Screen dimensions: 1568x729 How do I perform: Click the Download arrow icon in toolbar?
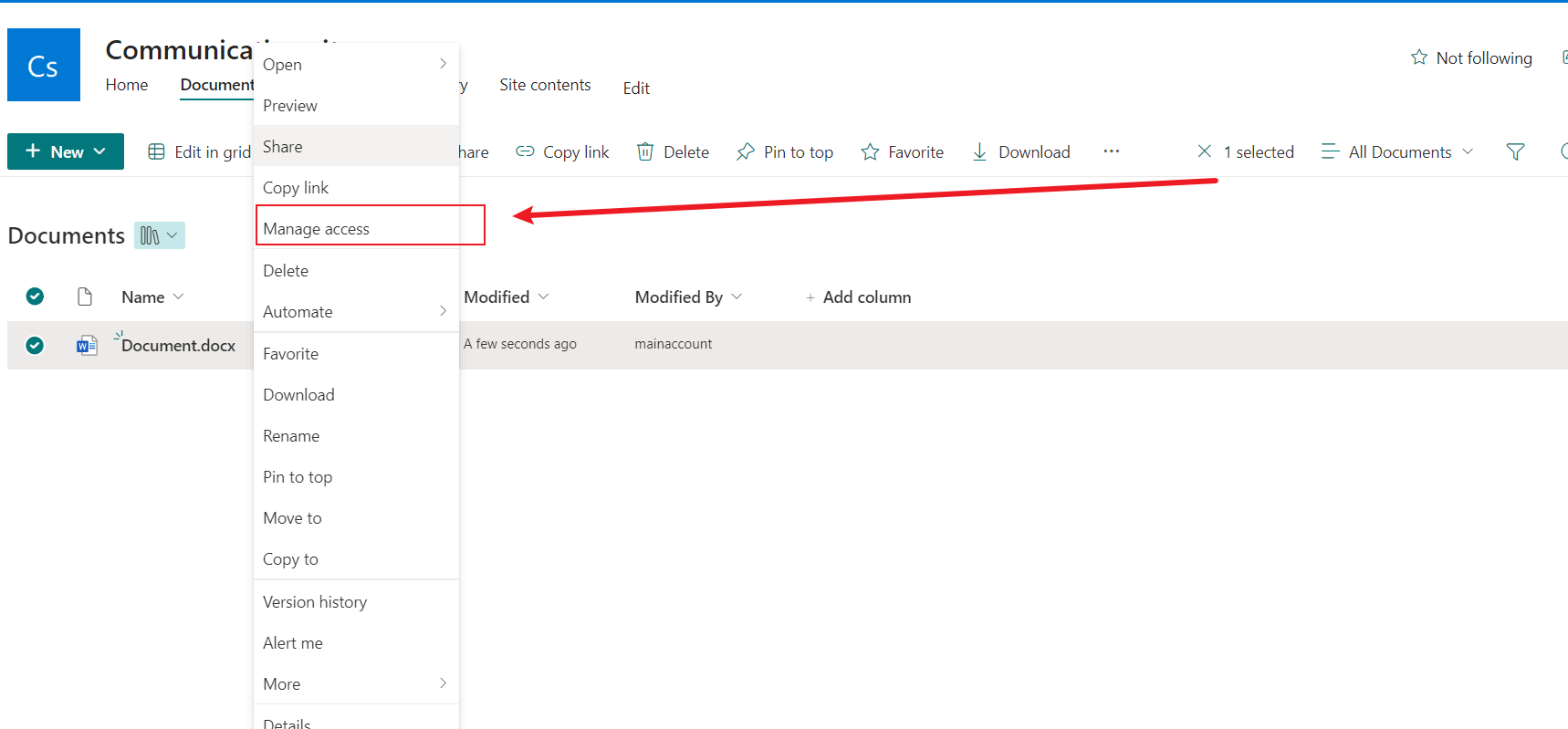(979, 151)
